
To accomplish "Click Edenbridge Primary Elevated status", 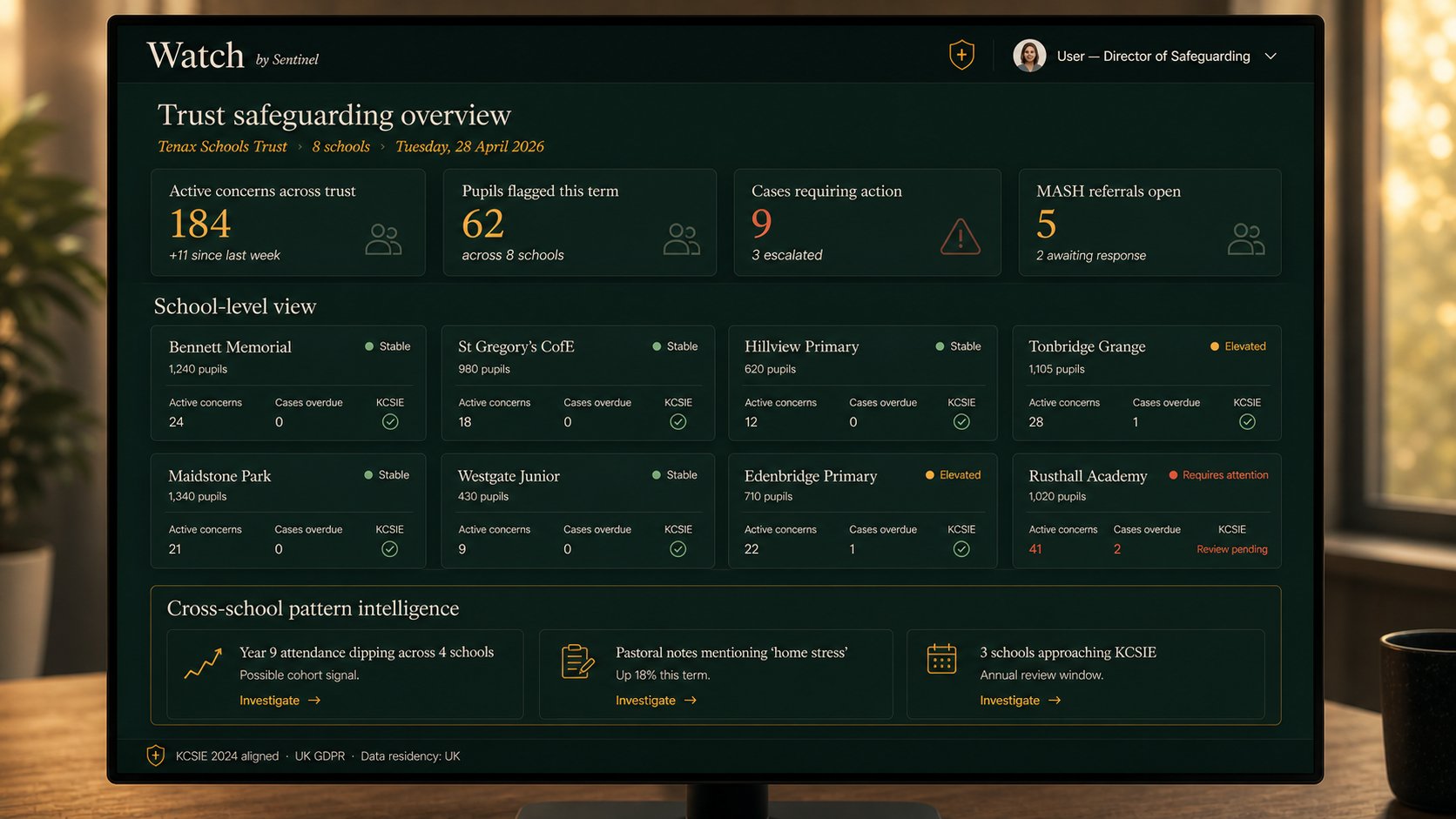I will tap(953, 475).
